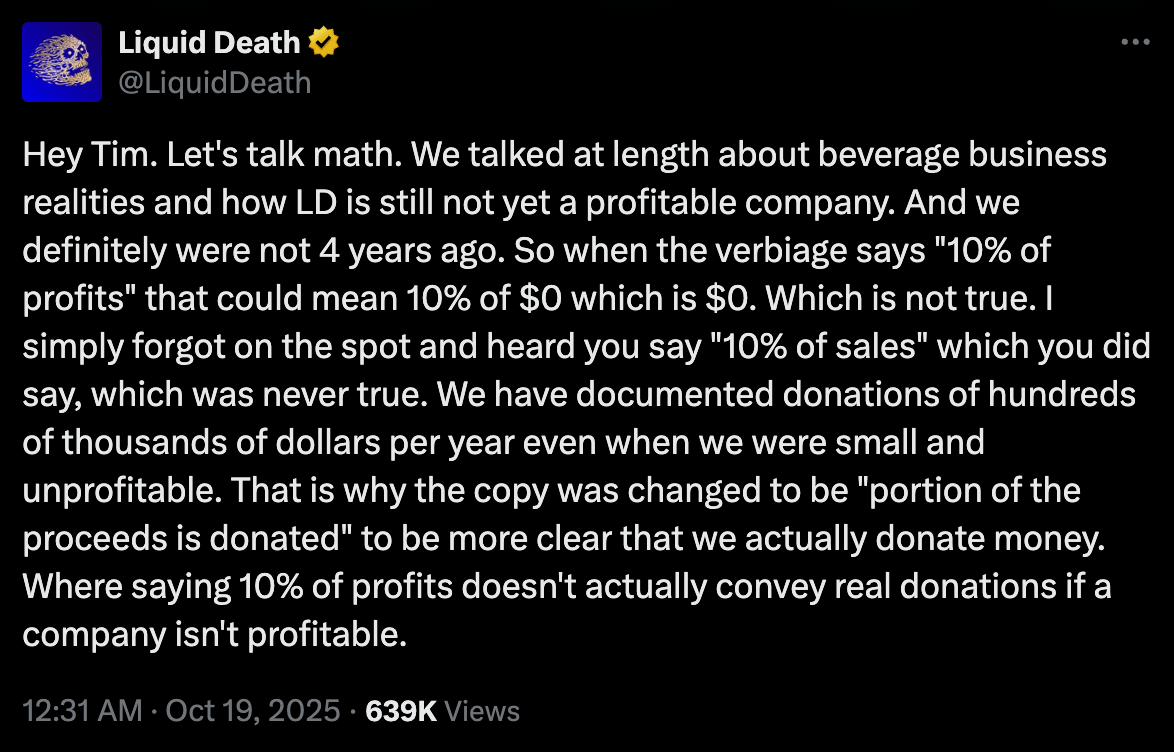Open Liquid Death's skull profile avatar
Viewport: 1174px width, 752px height.
[62, 62]
